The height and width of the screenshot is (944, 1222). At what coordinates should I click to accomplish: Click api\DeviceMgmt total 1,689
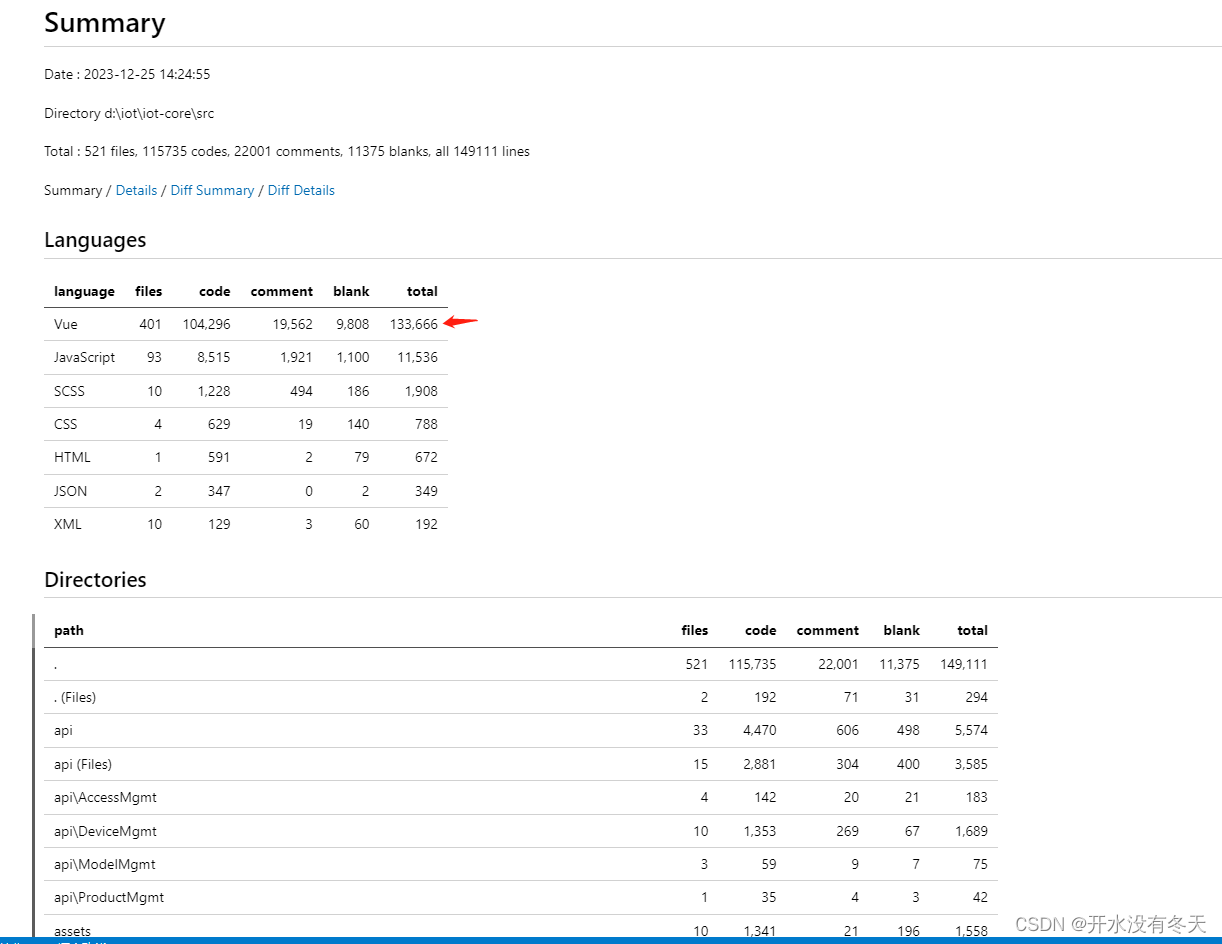971,831
